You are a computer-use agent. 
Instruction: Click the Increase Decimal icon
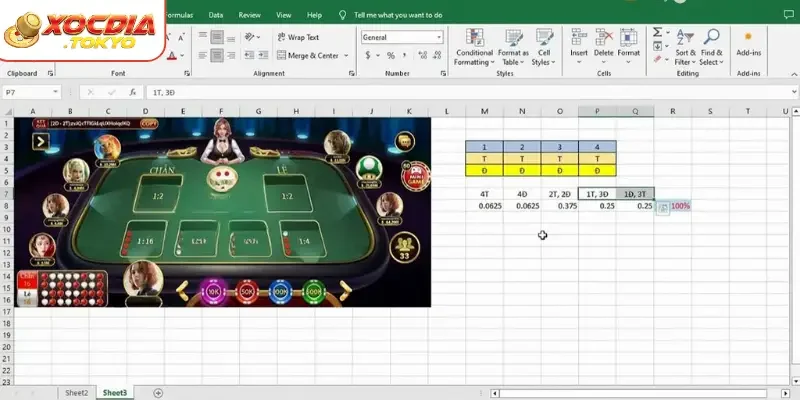coord(422,55)
